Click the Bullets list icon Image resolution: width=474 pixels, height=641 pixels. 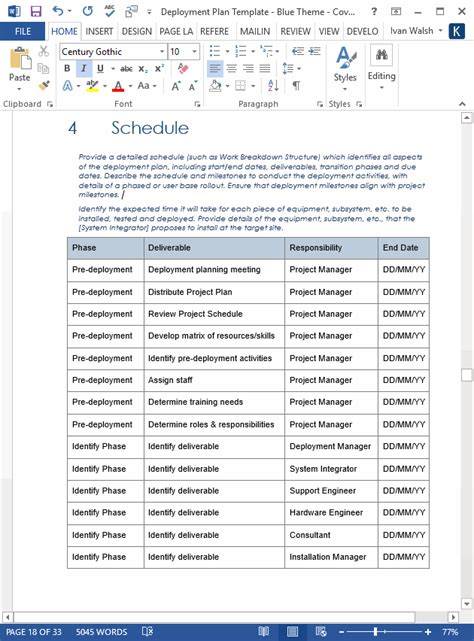(215, 51)
